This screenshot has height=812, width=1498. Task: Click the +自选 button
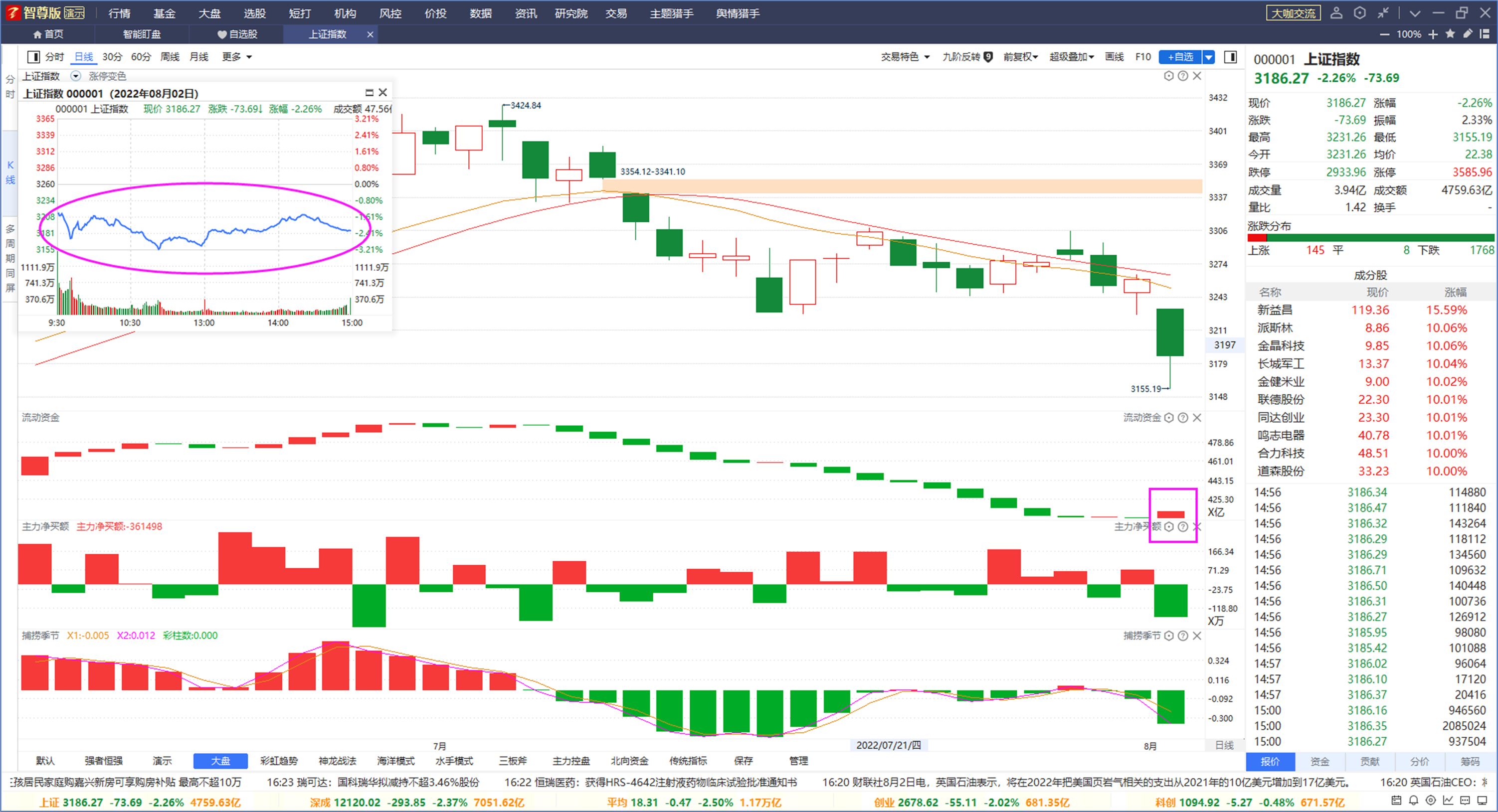click(x=1180, y=56)
